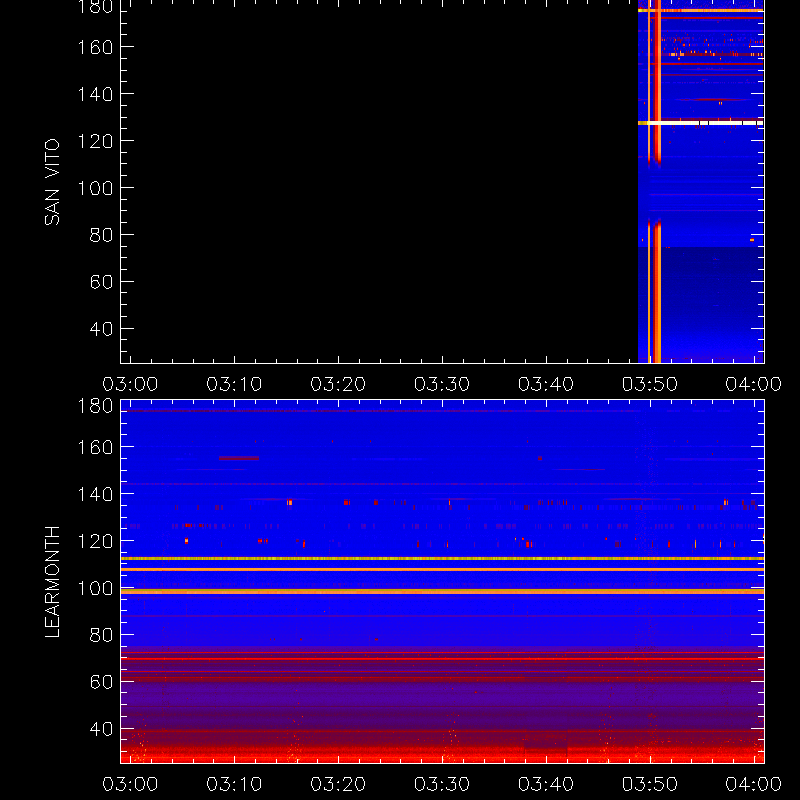Screen dimensions: 800x800
Task: Pick 40 on the Learmonth frequency axis
Action: pos(101,729)
